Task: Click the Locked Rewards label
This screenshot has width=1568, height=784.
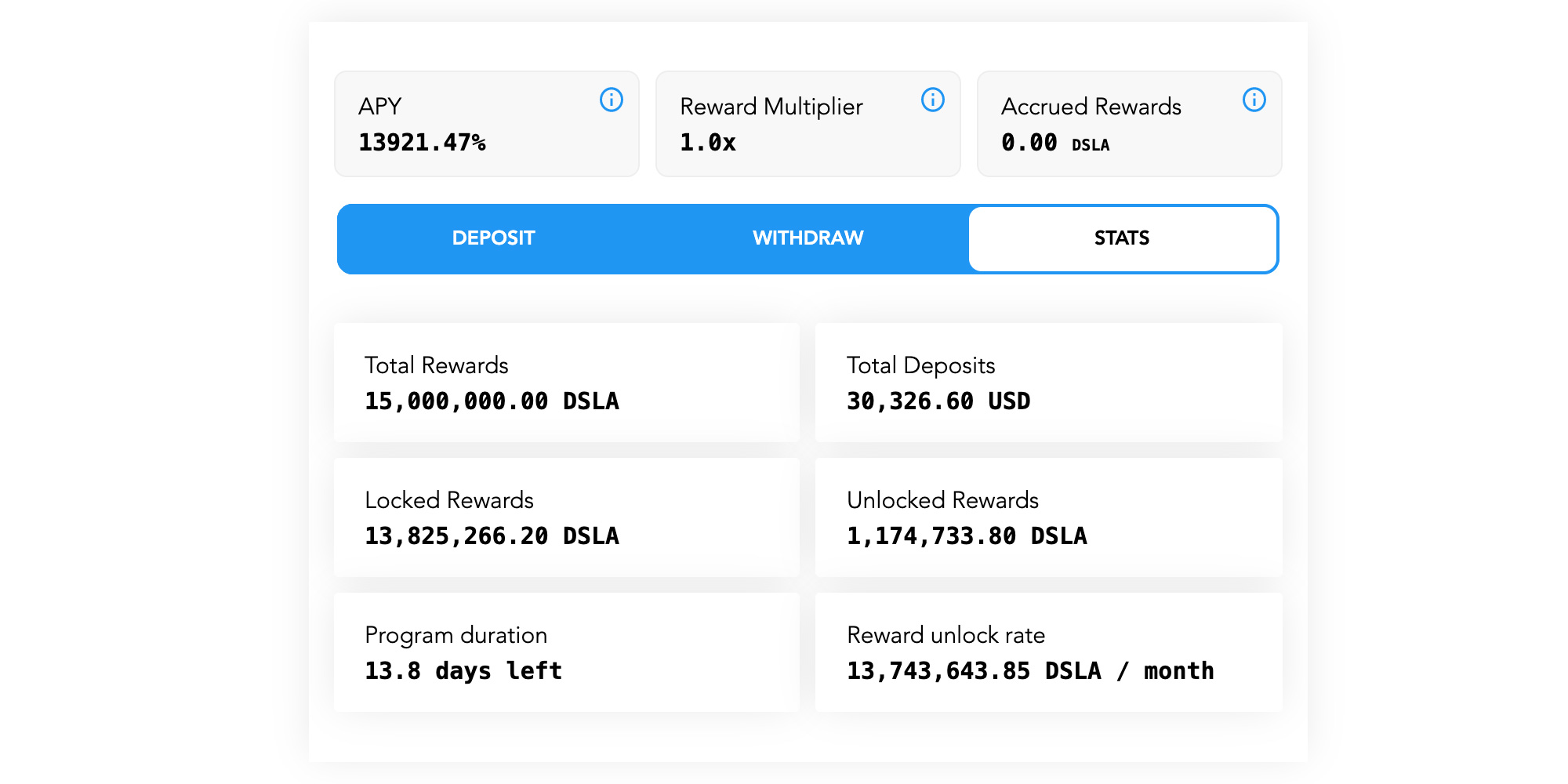Action: [449, 500]
